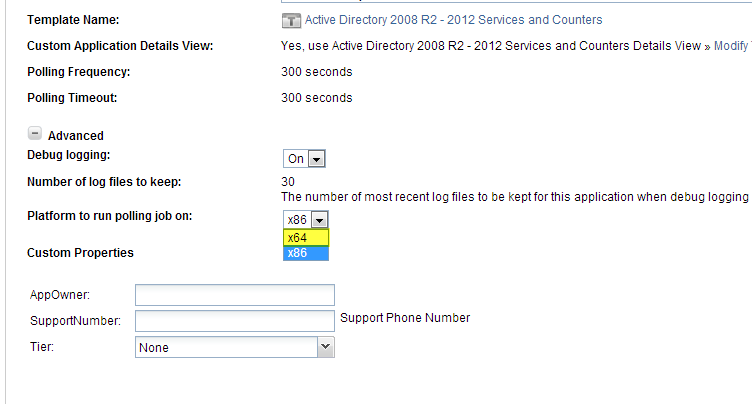752x404 pixels.
Task: Click the Debug logging On value box
Action: click(x=296, y=159)
